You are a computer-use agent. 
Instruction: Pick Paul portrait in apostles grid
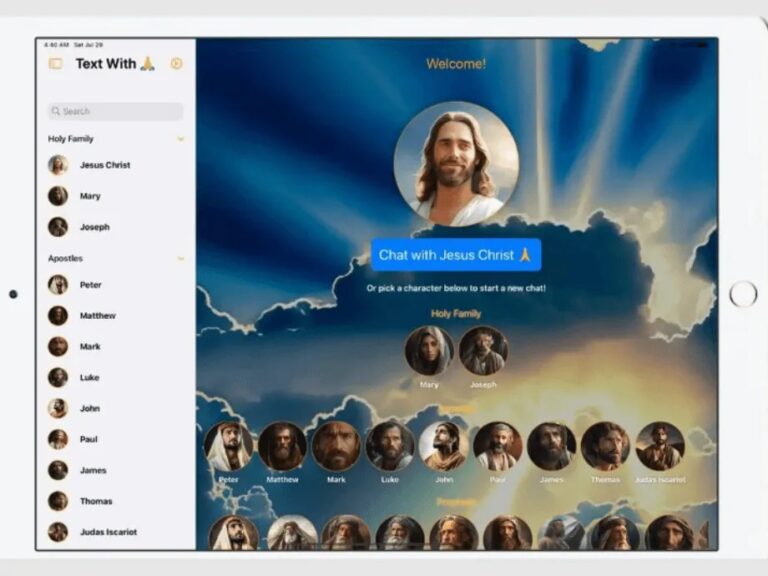498,446
